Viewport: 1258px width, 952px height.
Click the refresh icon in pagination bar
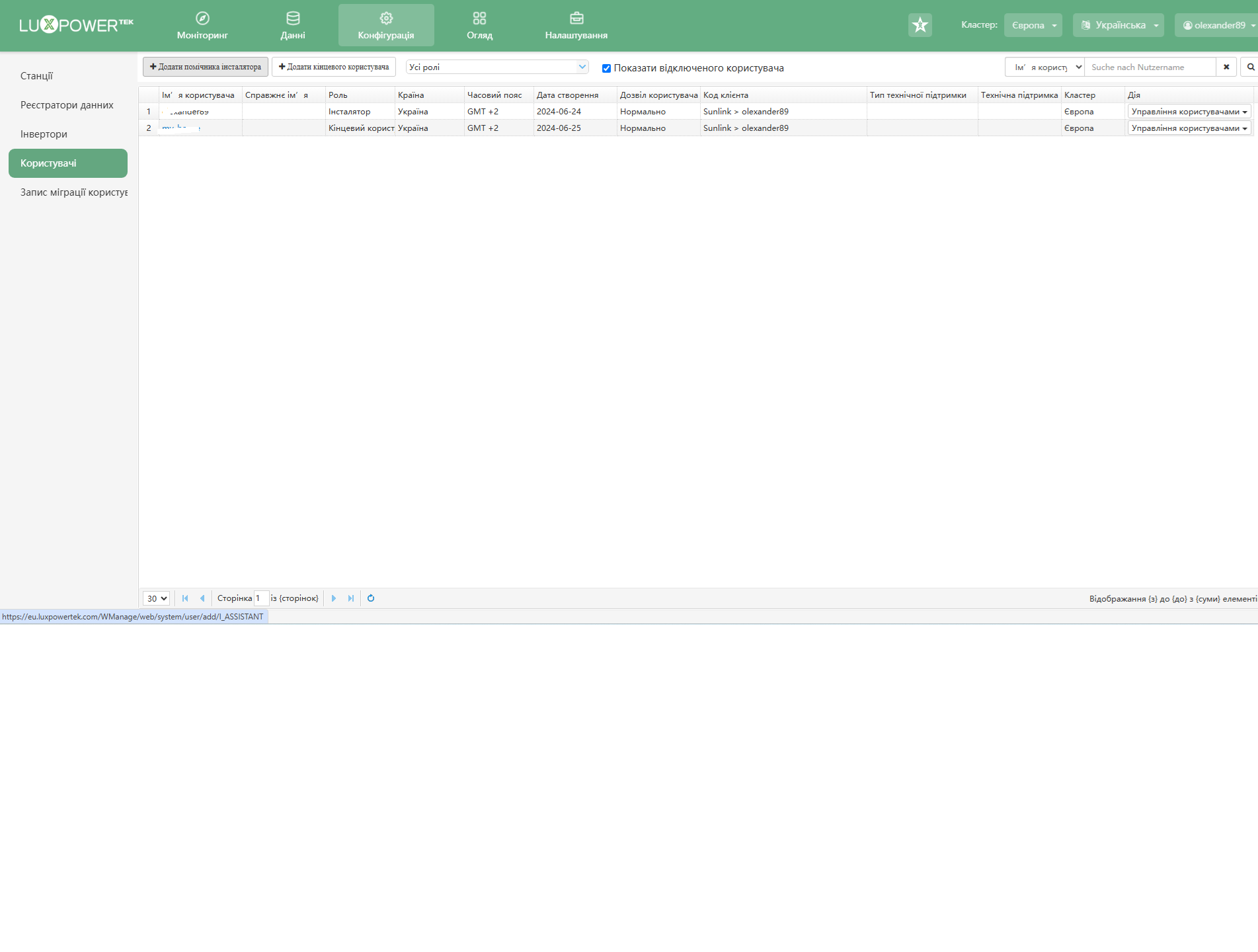[x=371, y=598]
